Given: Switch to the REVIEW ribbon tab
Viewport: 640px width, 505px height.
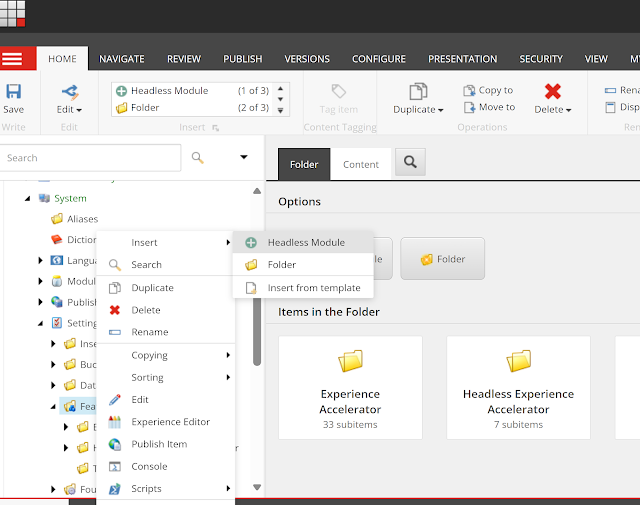Looking at the screenshot, I should 184,59.
